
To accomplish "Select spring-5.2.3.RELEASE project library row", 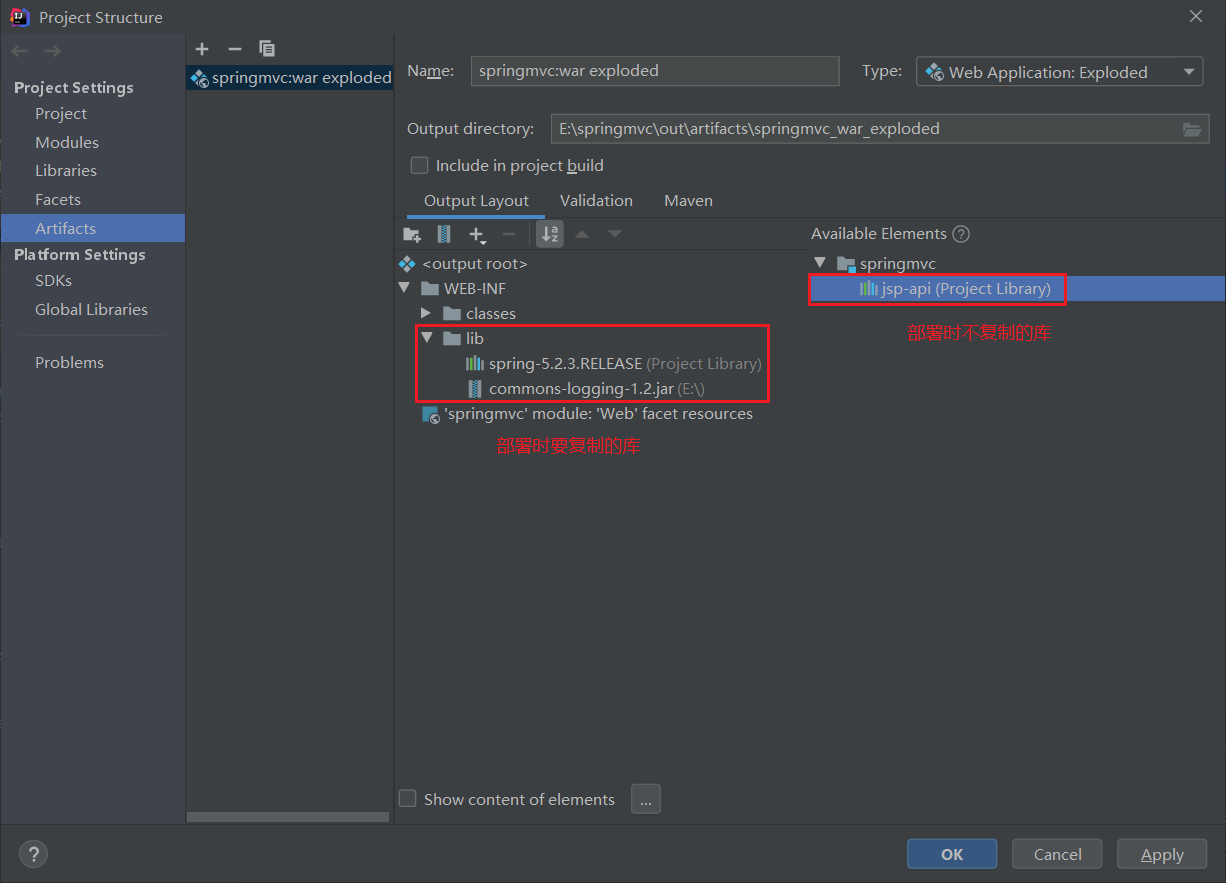I will pos(613,363).
